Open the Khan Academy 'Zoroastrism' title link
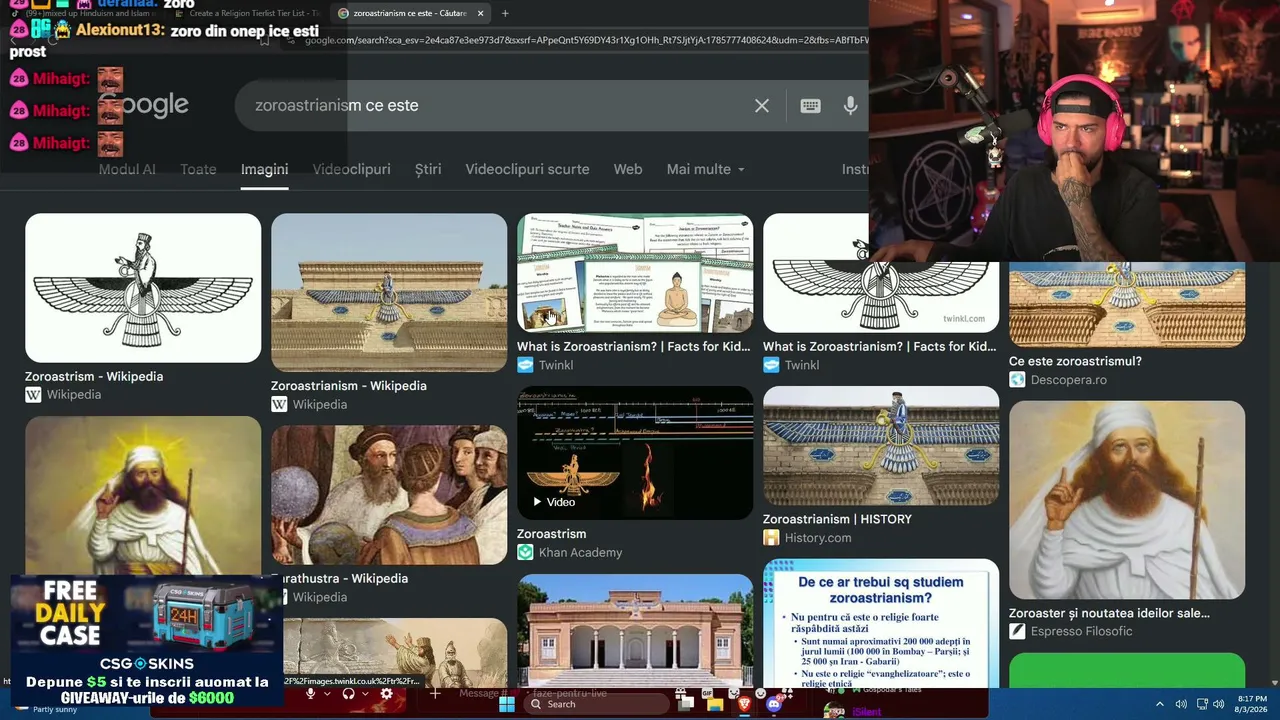This screenshot has height=720, width=1280. [x=551, y=534]
